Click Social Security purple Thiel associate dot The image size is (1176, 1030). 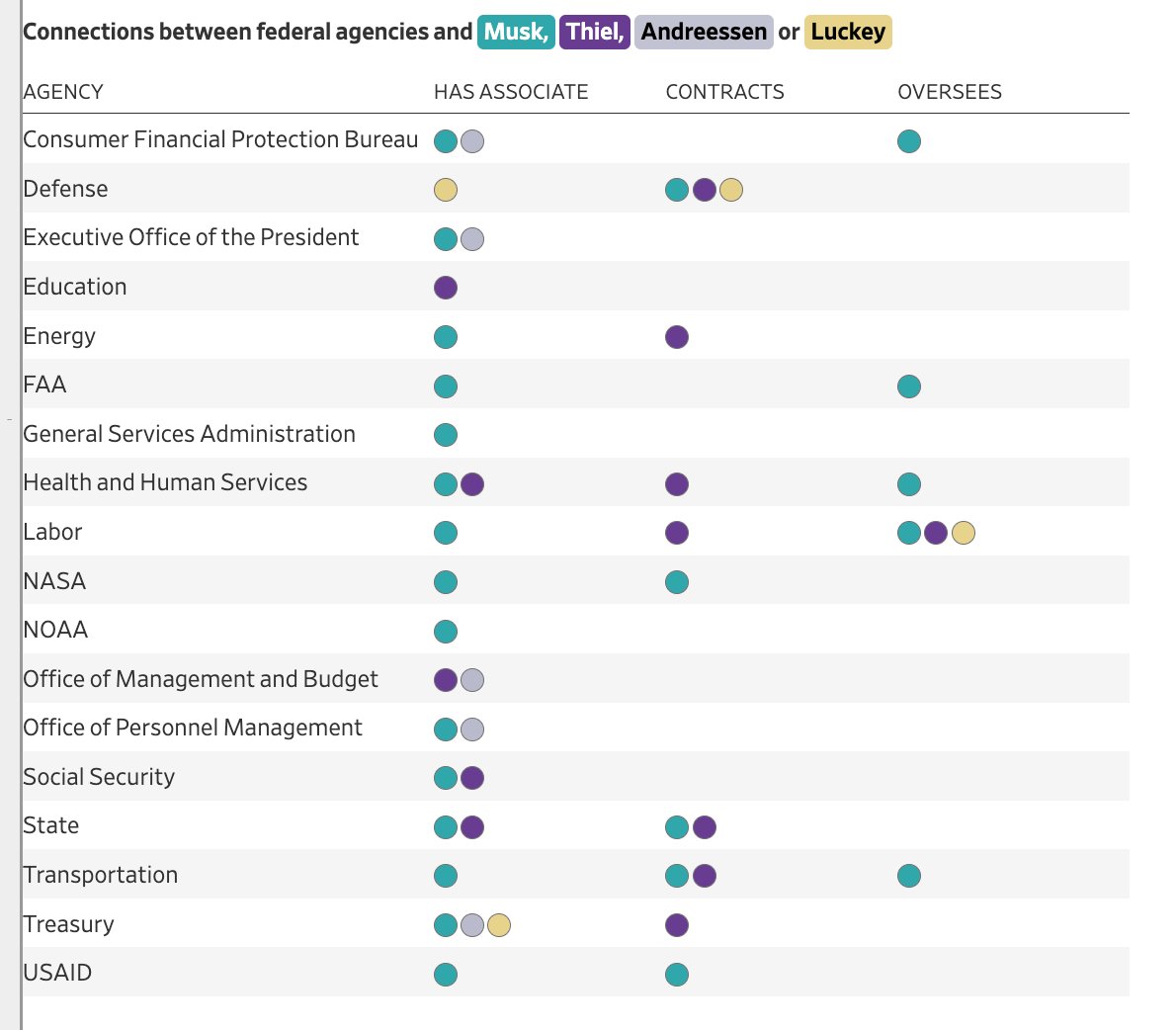pos(472,778)
